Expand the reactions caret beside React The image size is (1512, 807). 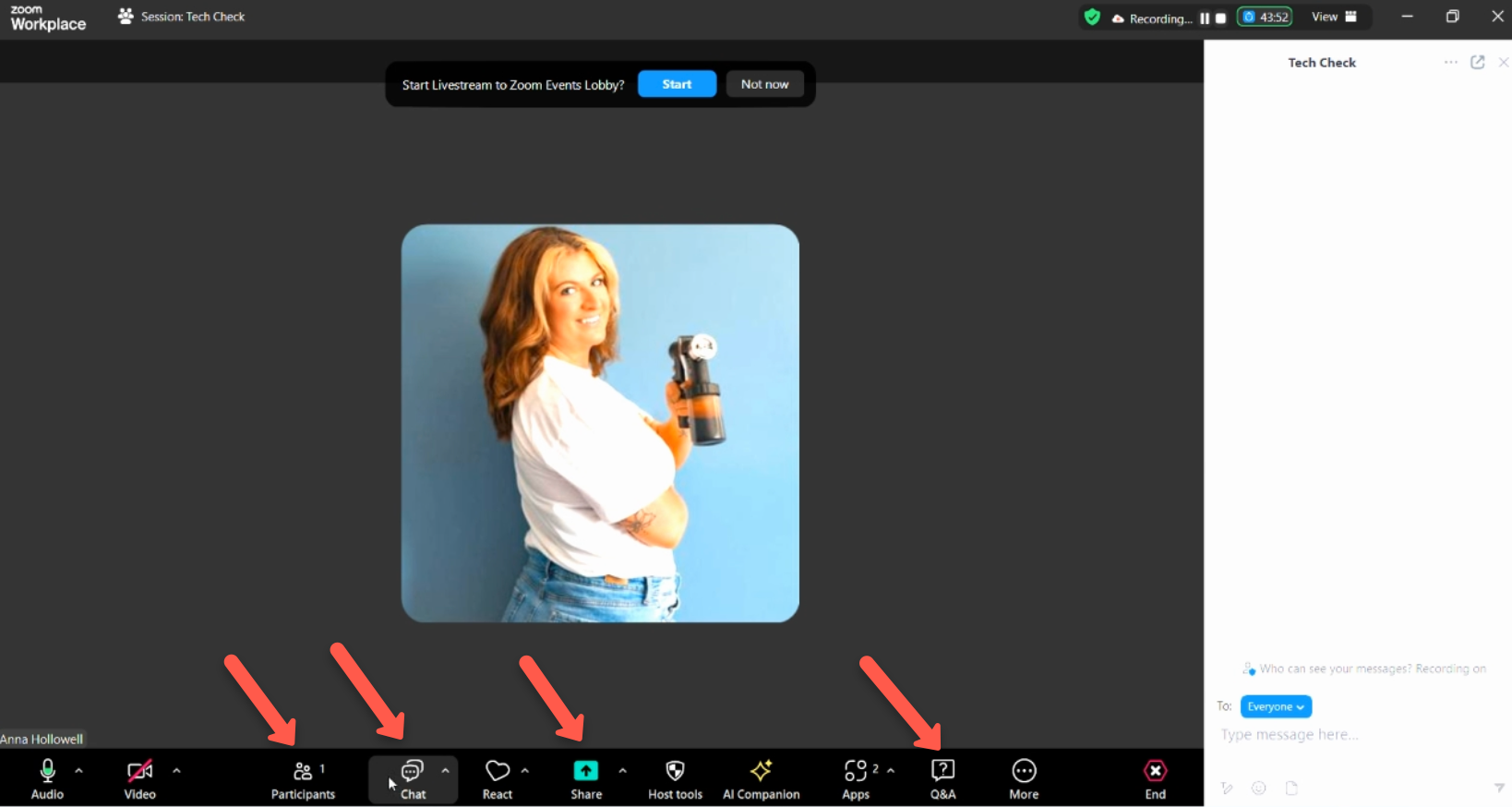click(525, 770)
